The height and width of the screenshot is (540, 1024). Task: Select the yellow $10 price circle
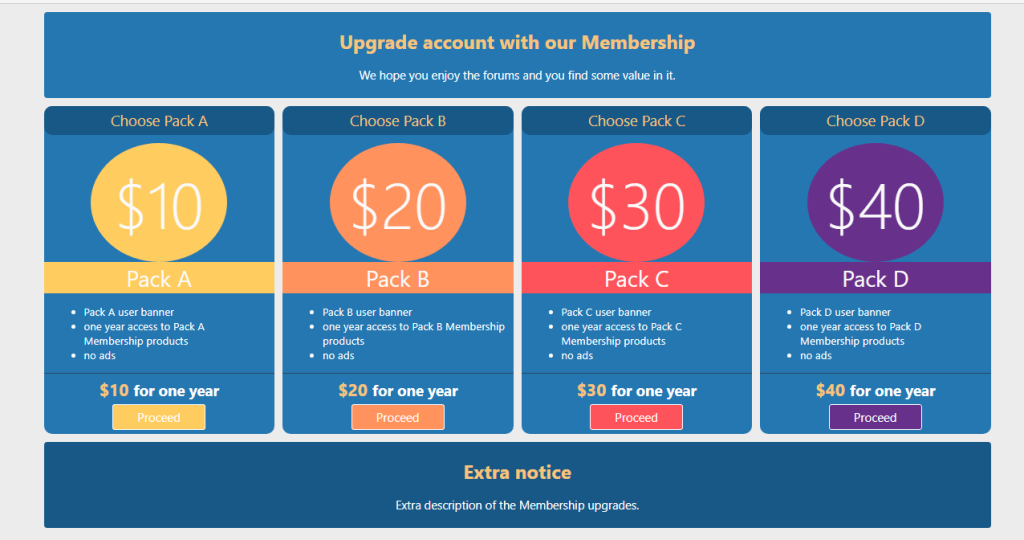pos(159,202)
